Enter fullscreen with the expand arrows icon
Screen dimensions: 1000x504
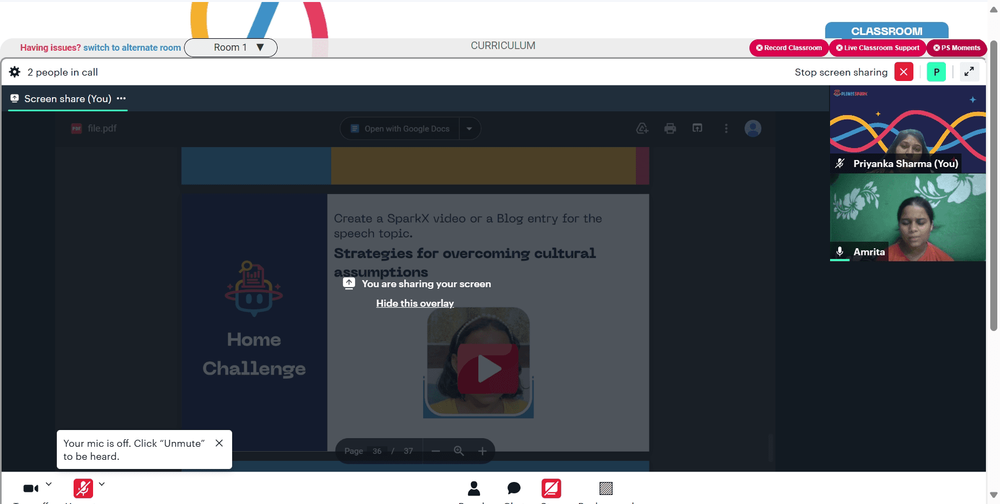coord(969,72)
